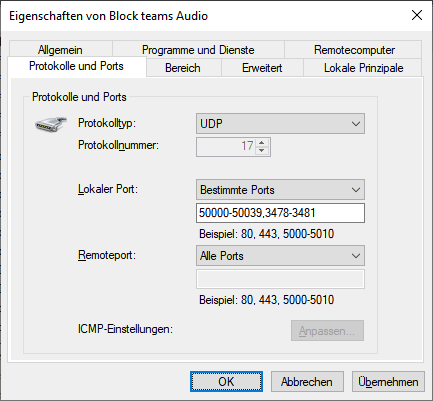Open the Programme und Dienste tab
Image resolution: width=433 pixels, height=401 pixels.
198,50
